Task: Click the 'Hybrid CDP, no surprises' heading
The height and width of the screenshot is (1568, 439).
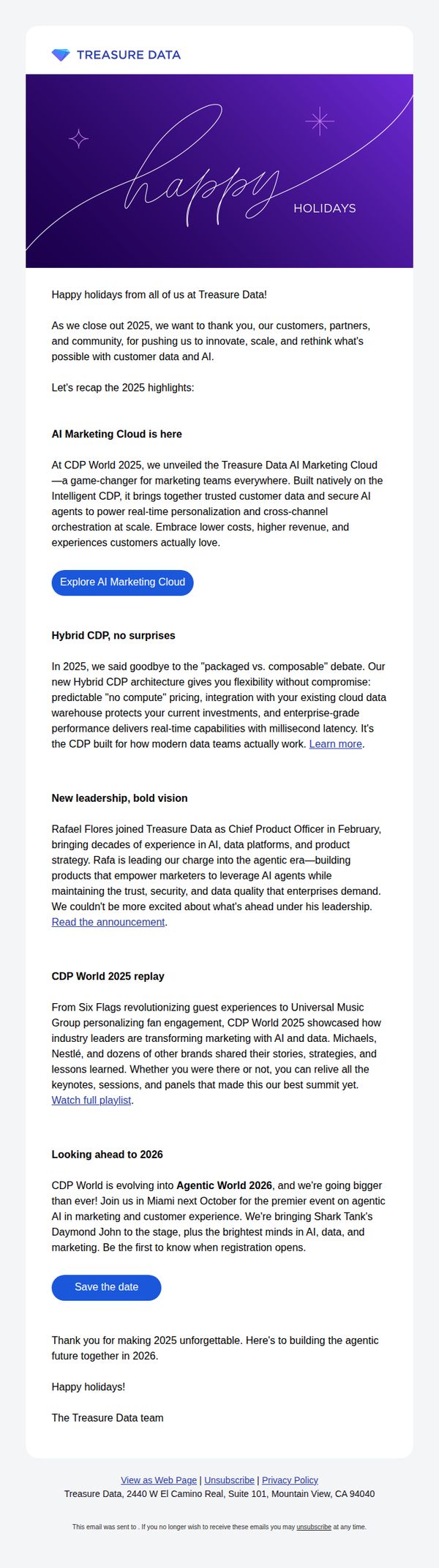Action: click(113, 636)
